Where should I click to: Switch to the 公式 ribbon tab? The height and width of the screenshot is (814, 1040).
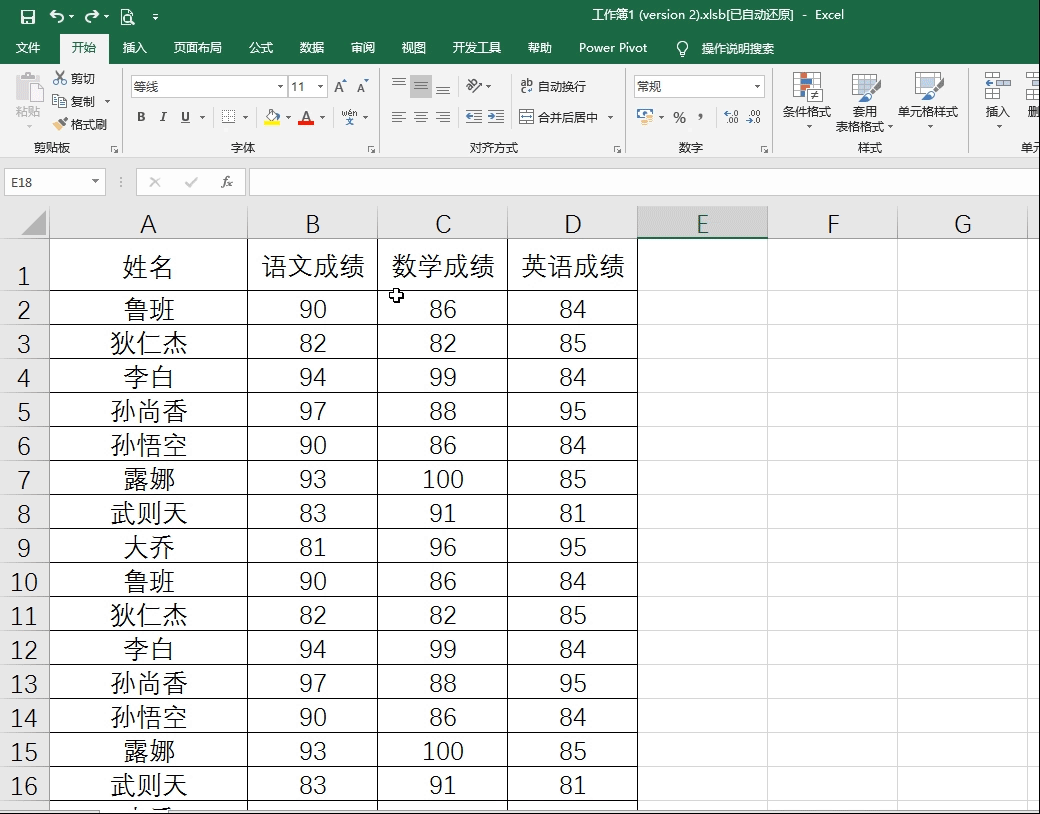[261, 48]
